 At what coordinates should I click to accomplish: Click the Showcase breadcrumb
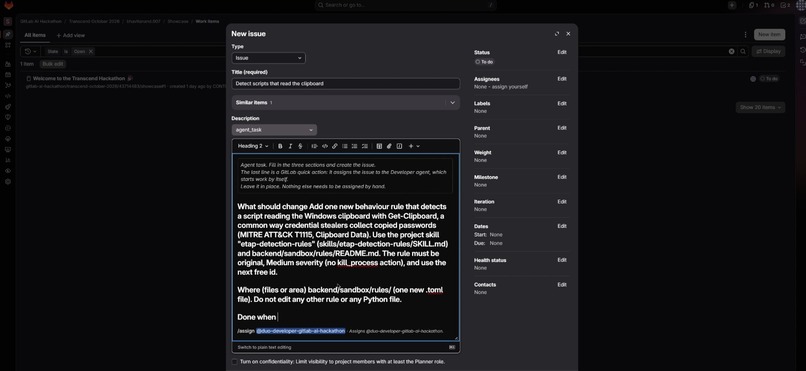tap(178, 22)
